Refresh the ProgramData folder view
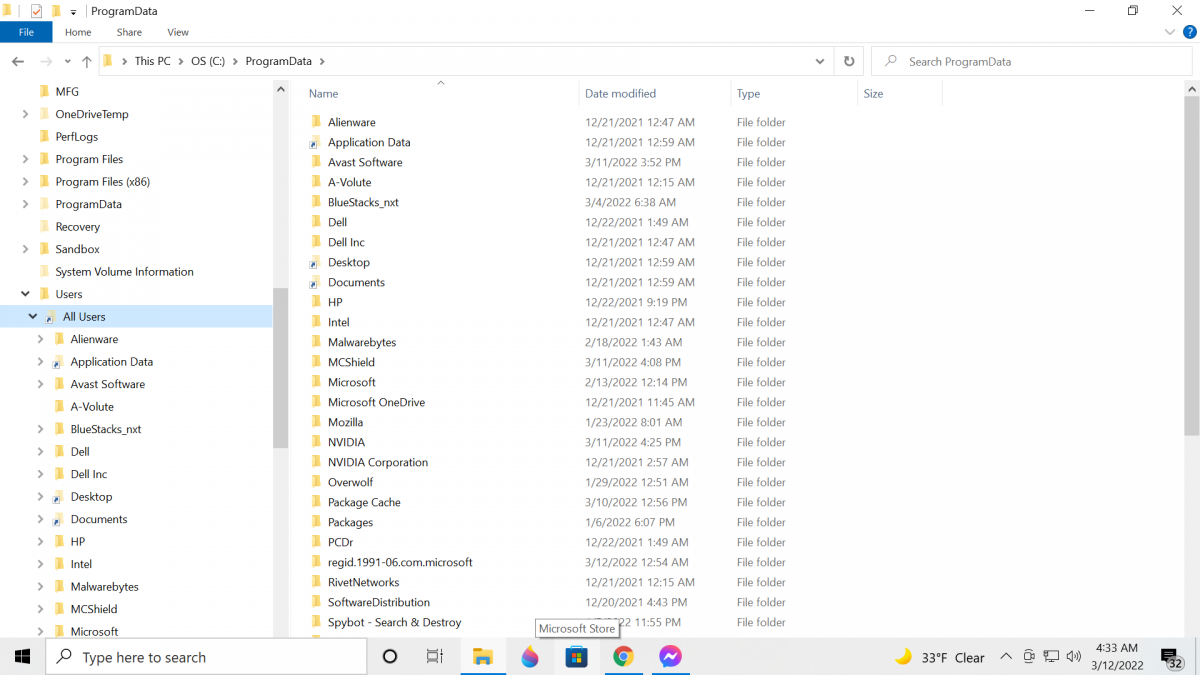Viewport: 1200px width, 675px height. pyautogui.click(x=849, y=61)
